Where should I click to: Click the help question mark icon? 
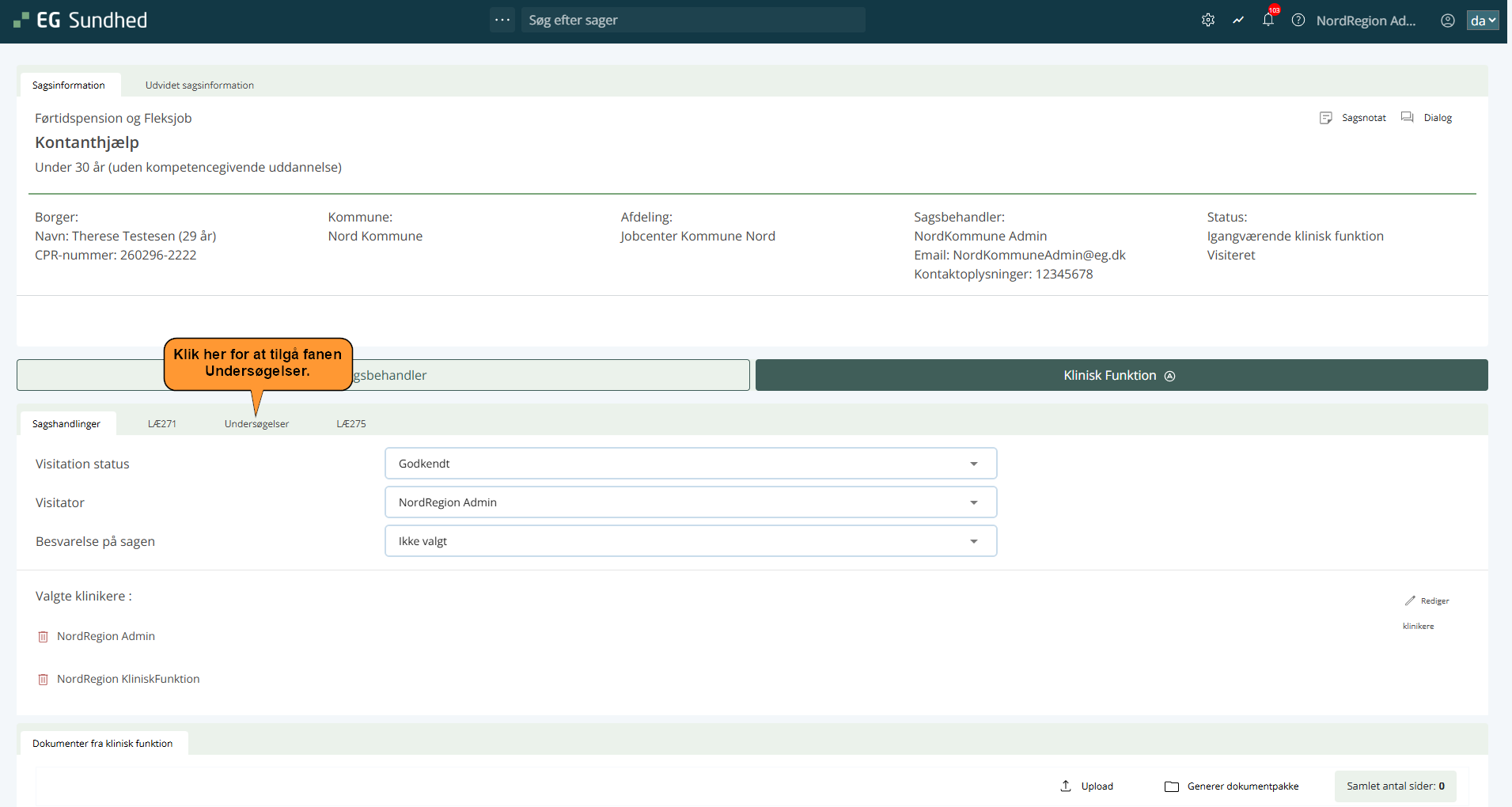pos(1298,21)
